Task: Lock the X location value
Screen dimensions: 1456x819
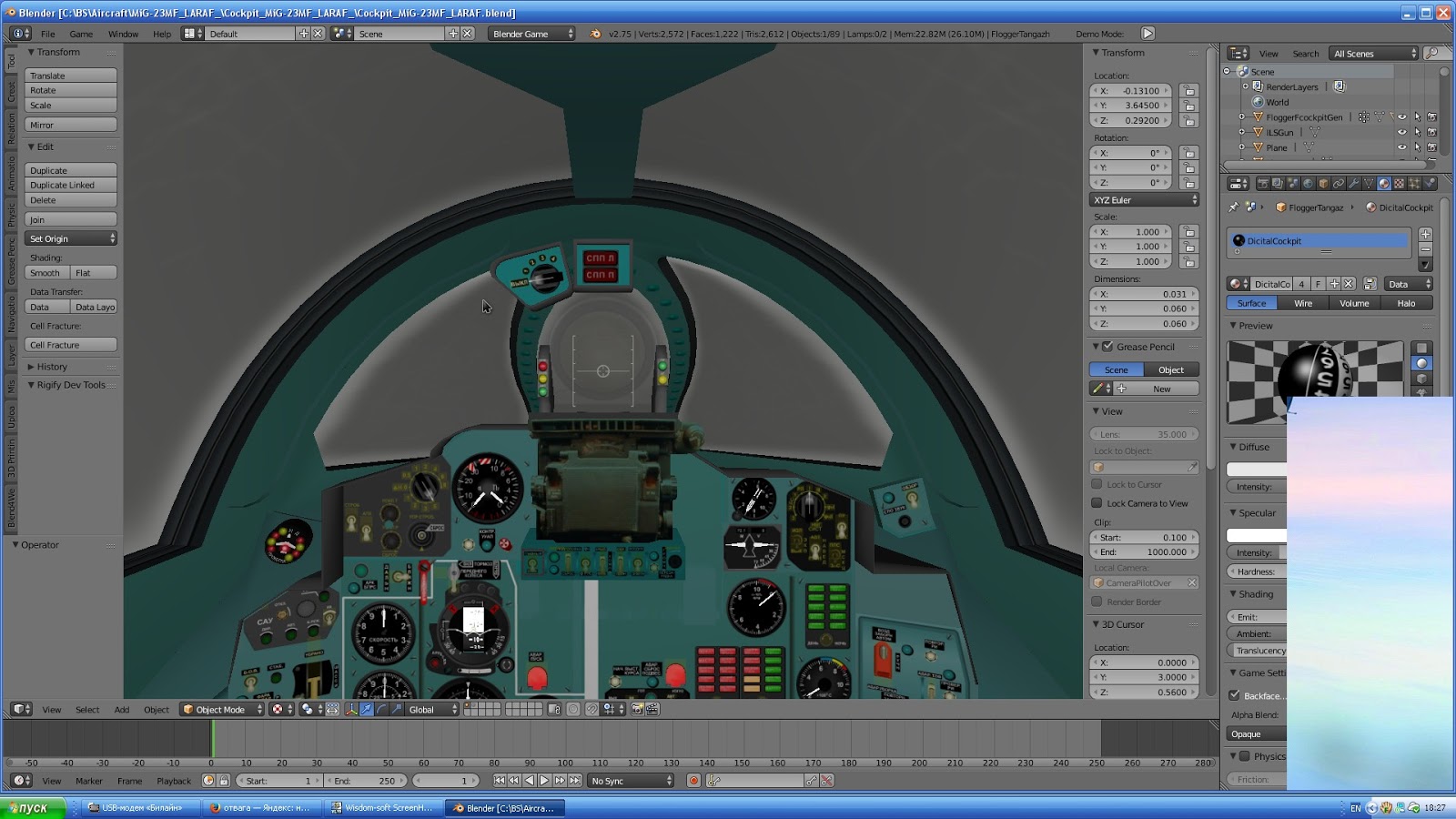Action: tap(1188, 91)
